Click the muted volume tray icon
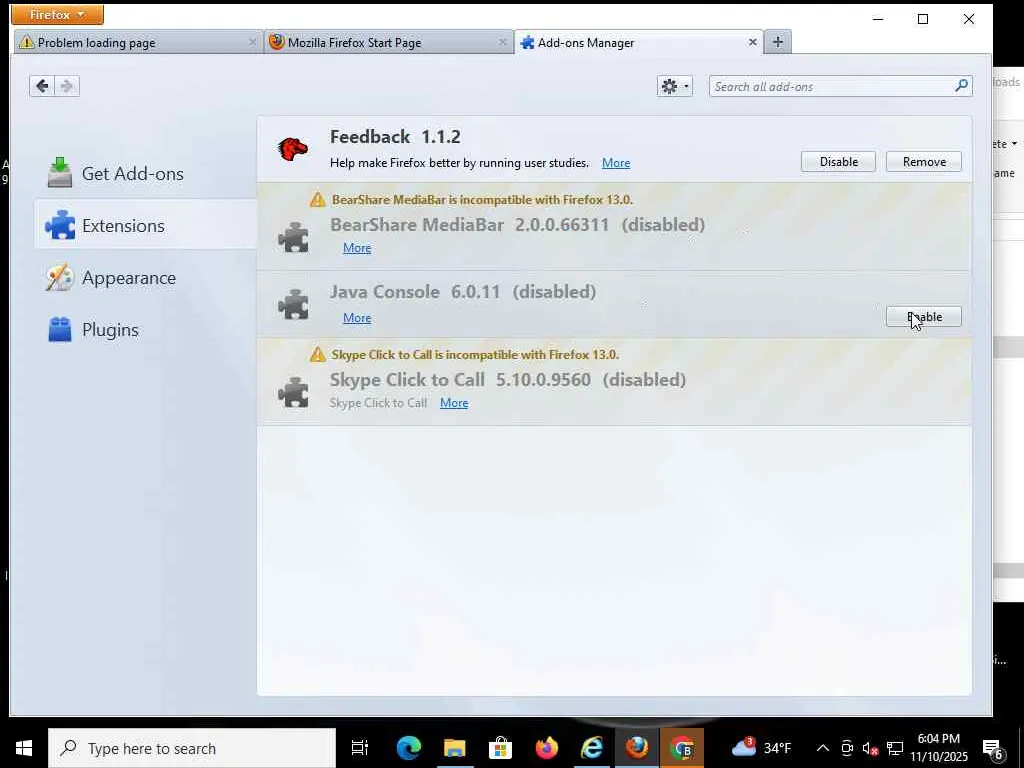Image resolution: width=1024 pixels, height=768 pixels. coord(870,748)
